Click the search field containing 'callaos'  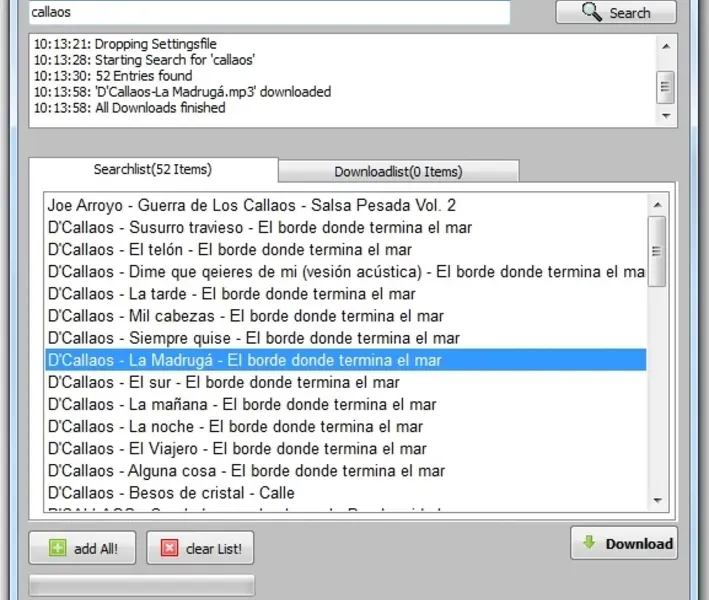269,12
